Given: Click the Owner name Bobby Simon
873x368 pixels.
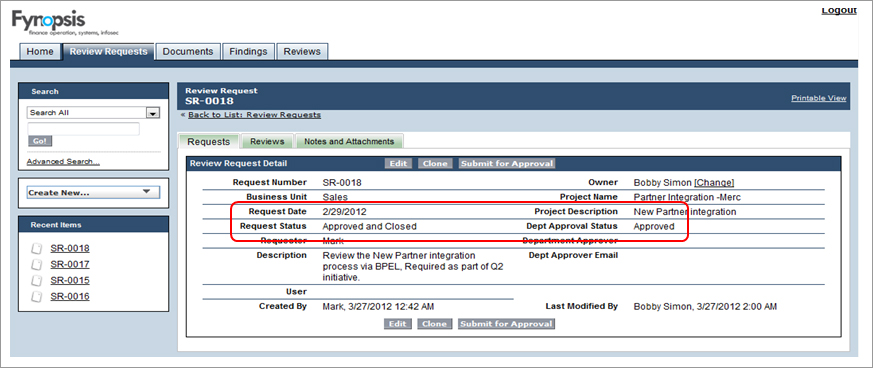Looking at the screenshot, I should click(x=663, y=183).
